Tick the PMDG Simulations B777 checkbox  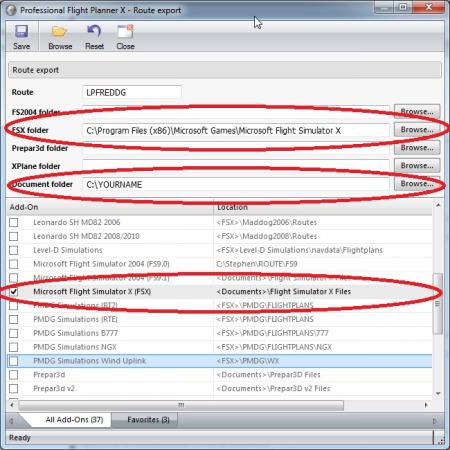click(14, 333)
